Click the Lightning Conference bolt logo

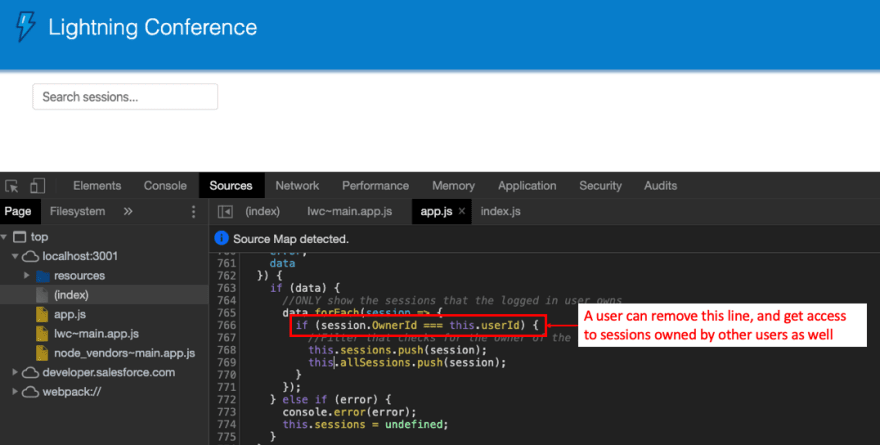click(x=26, y=26)
